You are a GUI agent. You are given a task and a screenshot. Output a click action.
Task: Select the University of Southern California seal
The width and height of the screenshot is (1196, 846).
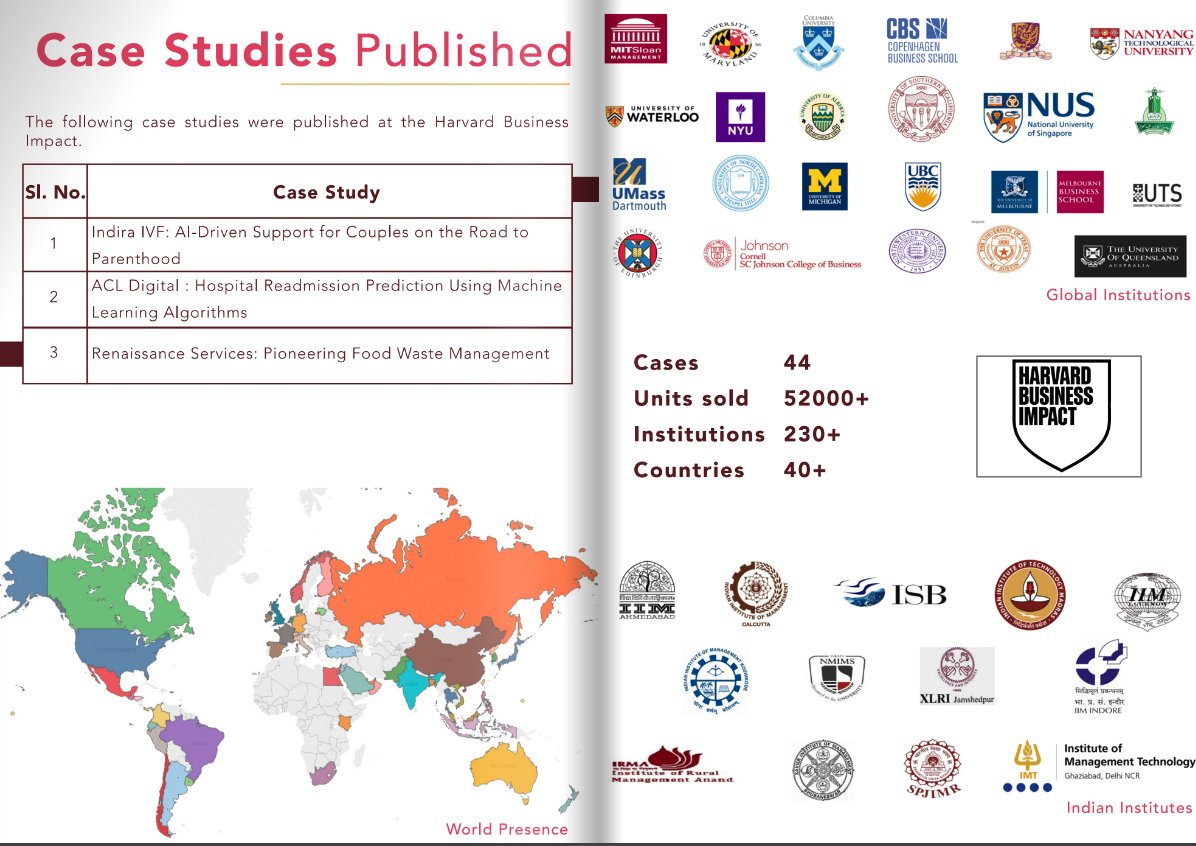click(921, 109)
